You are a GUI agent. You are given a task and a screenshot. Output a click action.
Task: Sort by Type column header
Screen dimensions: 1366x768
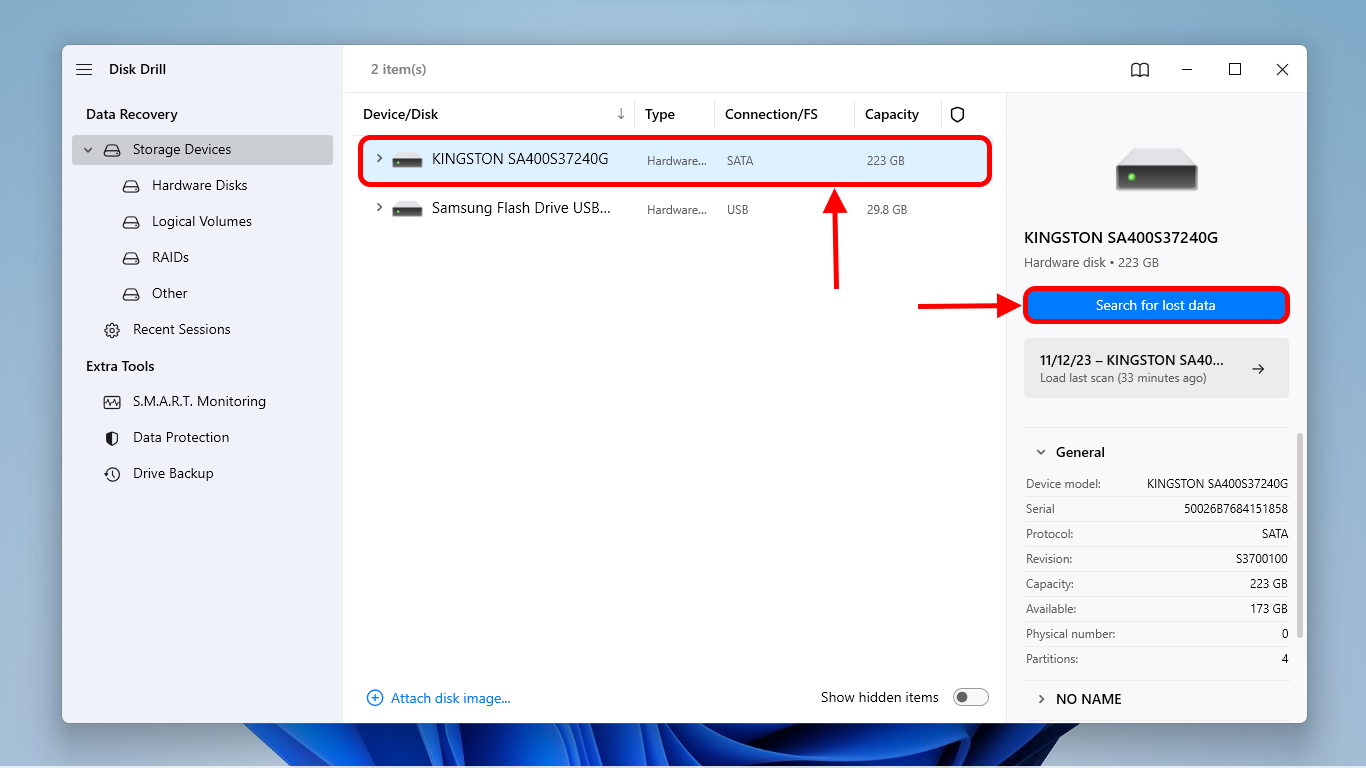click(660, 114)
